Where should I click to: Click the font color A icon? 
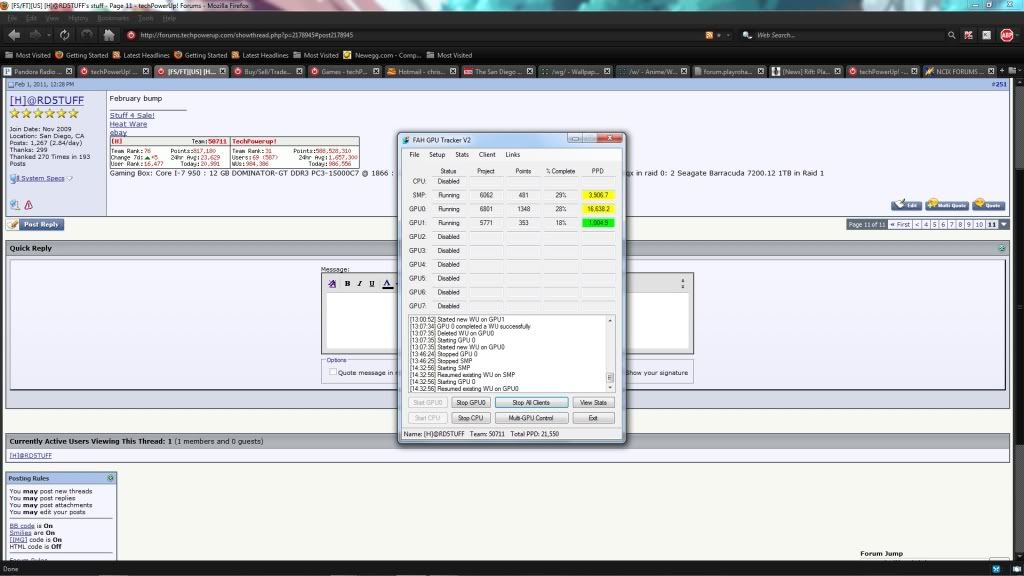pyautogui.click(x=387, y=283)
